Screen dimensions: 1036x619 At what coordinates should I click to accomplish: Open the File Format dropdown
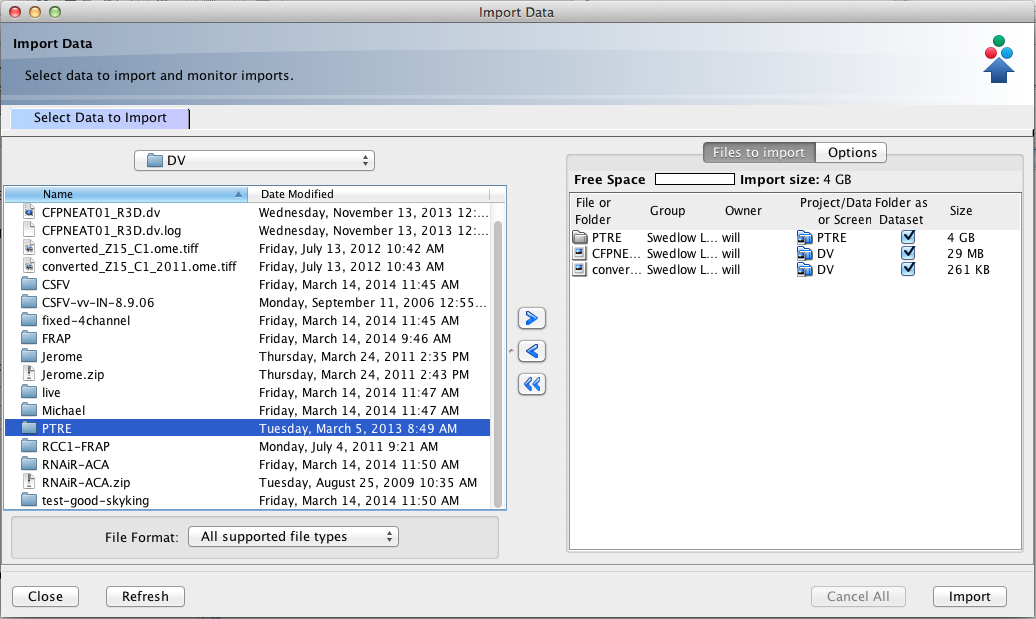coord(293,537)
